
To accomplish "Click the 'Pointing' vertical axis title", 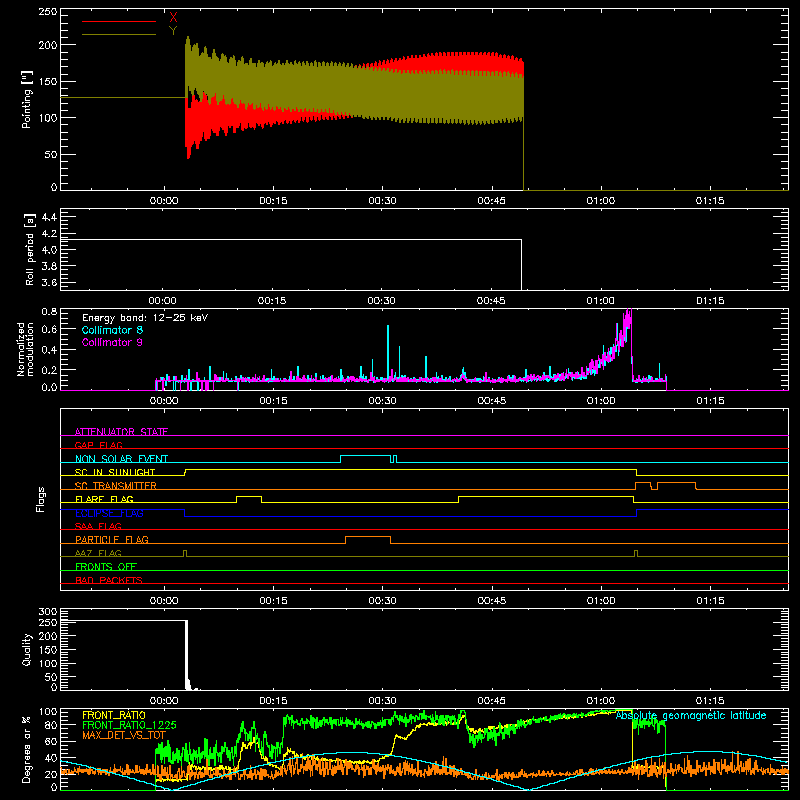I will click(27, 99).
